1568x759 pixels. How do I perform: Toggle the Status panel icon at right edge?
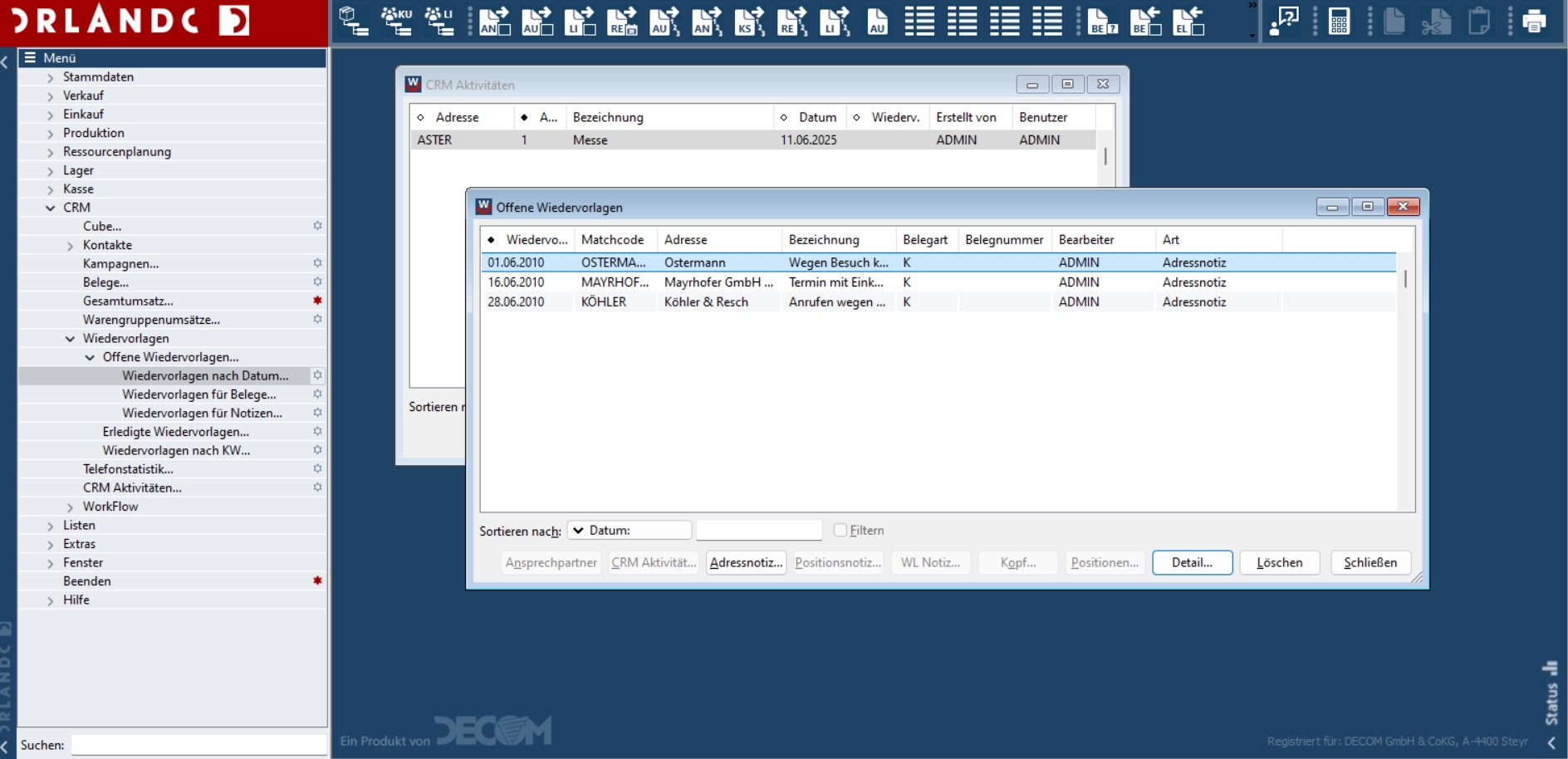coord(1550,668)
